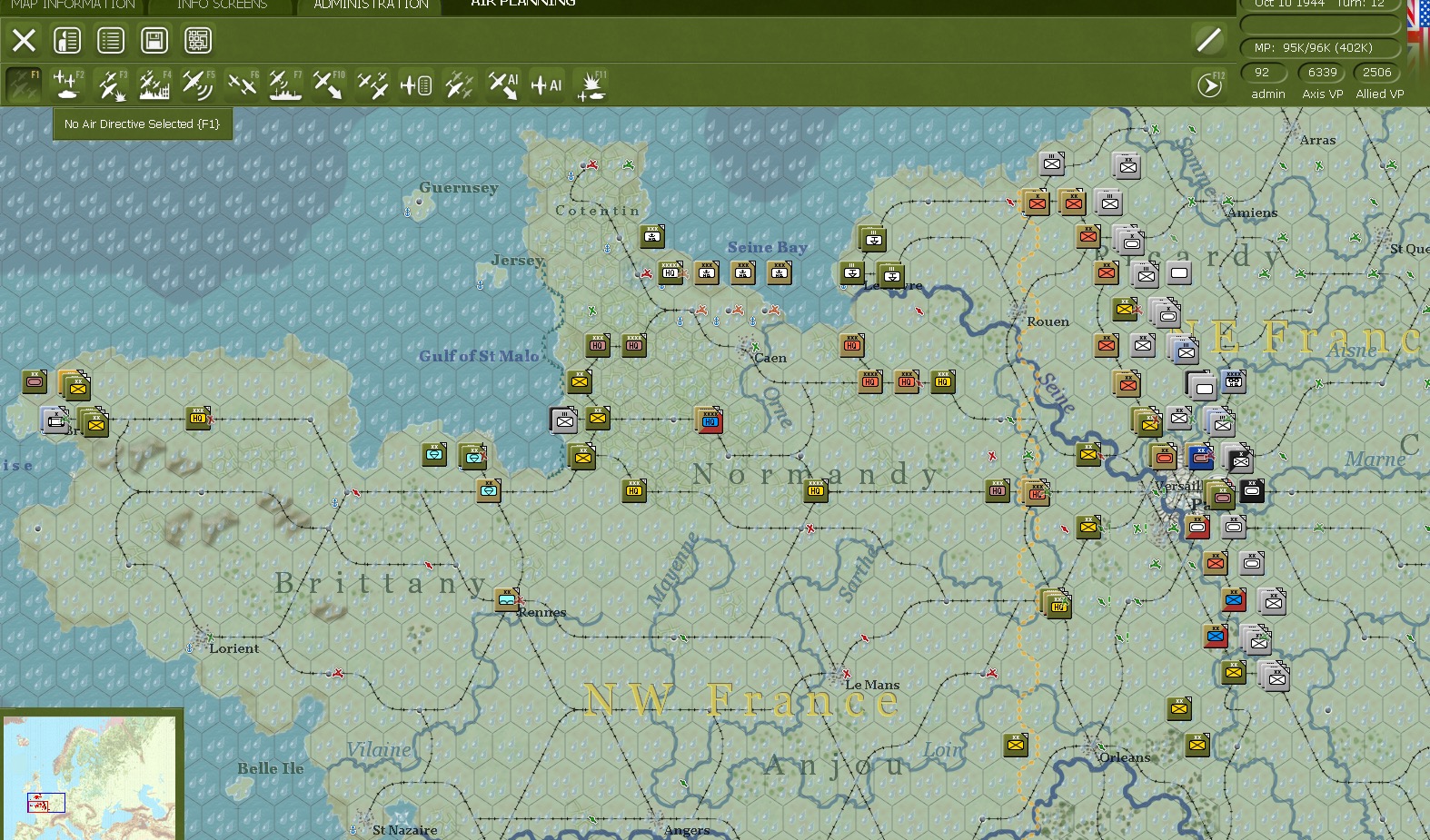Save the game with the floppy disk icon
The image size is (1430, 840).
[154, 40]
